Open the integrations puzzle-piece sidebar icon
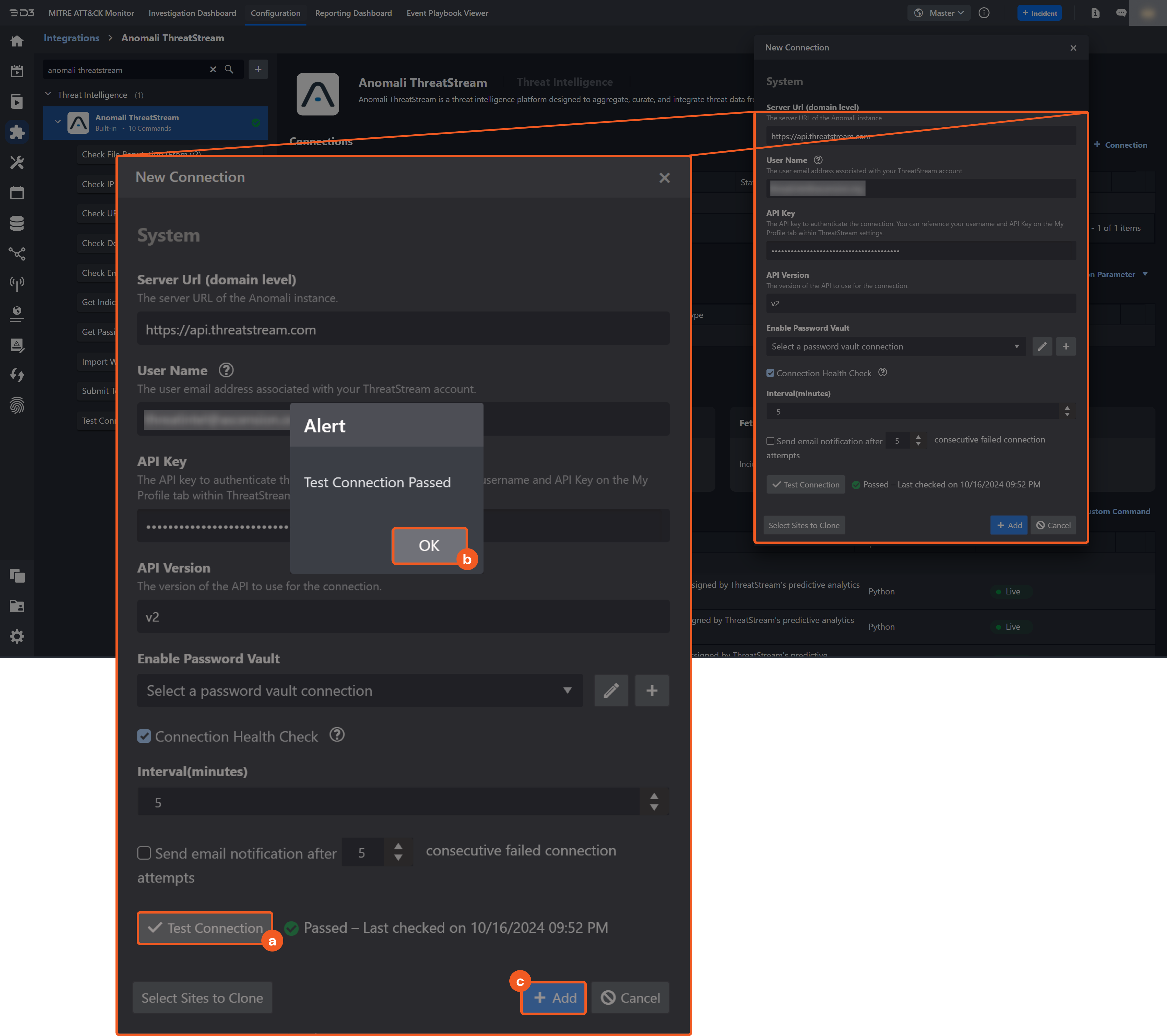This screenshot has height=1036, width=1167. [17, 132]
